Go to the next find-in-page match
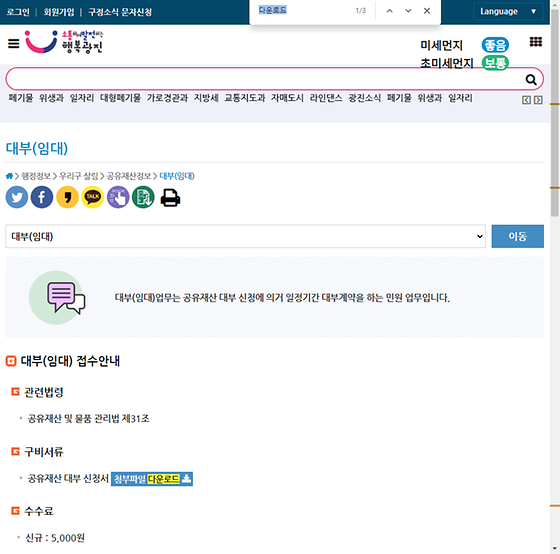560x554 pixels. tap(408, 11)
